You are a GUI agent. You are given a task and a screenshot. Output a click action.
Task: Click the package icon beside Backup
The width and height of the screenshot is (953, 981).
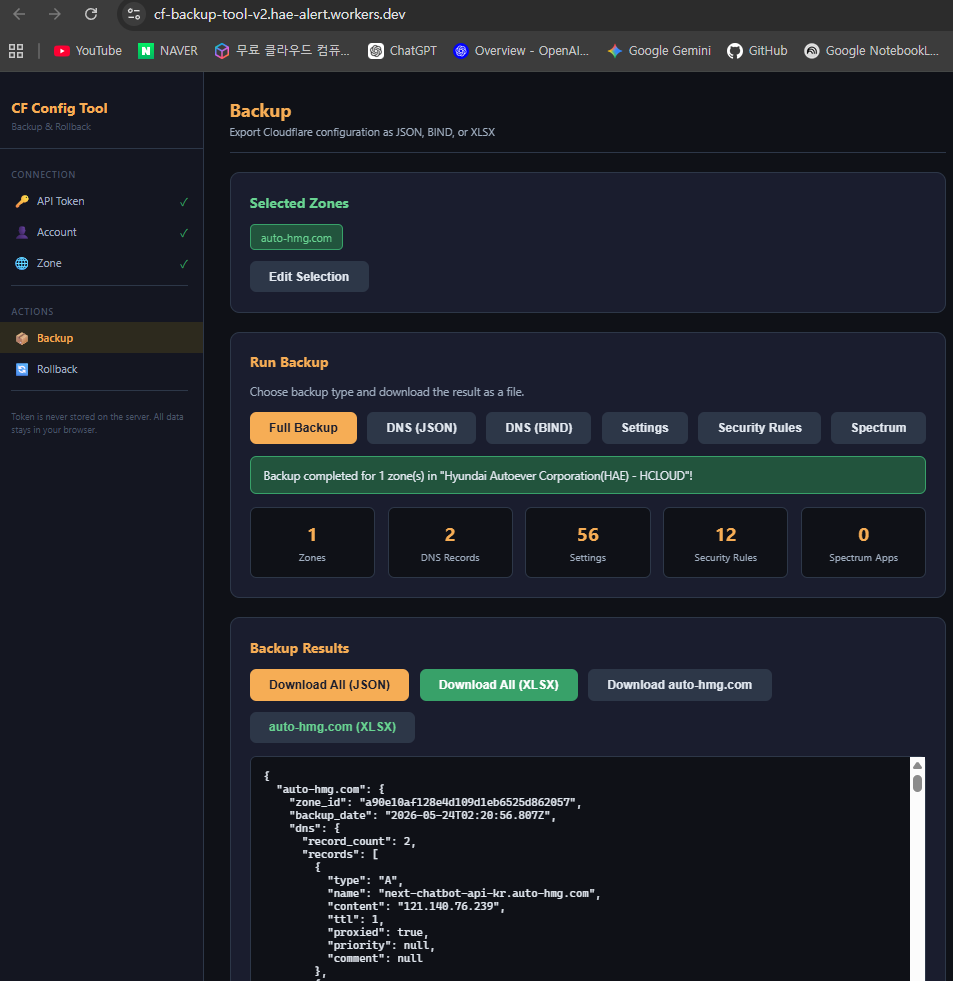tap(22, 338)
